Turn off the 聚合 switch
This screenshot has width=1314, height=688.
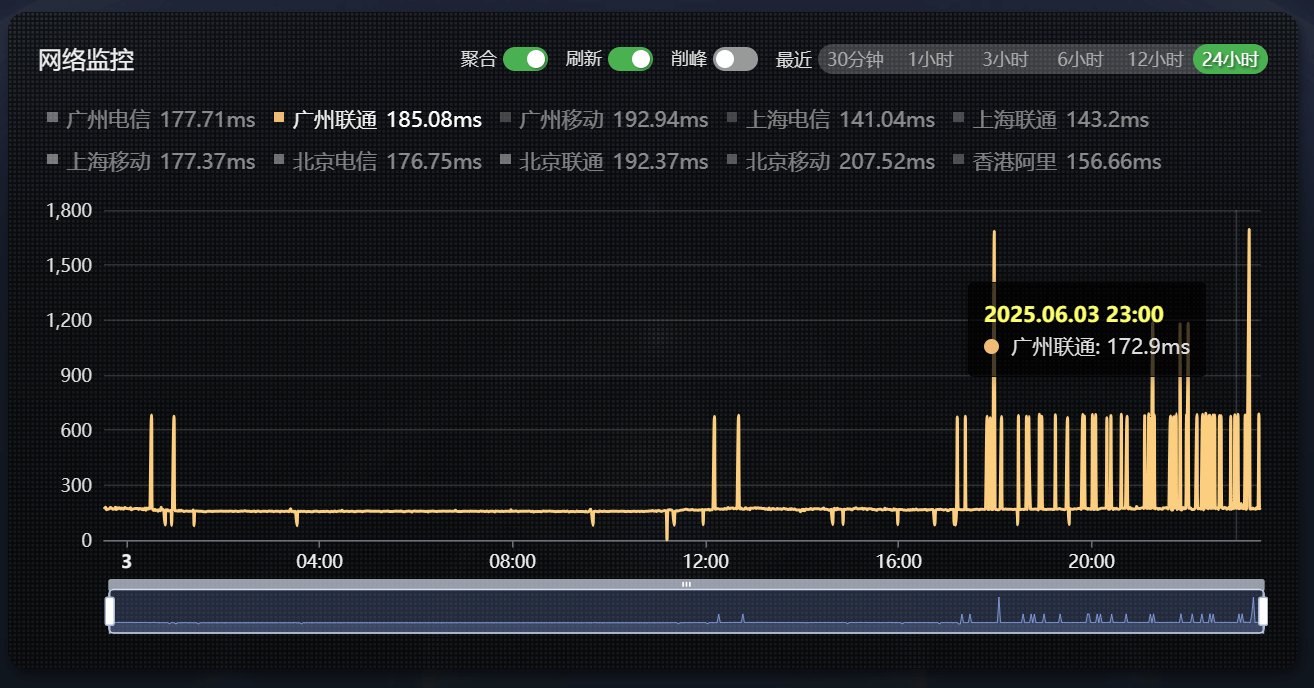[525, 59]
